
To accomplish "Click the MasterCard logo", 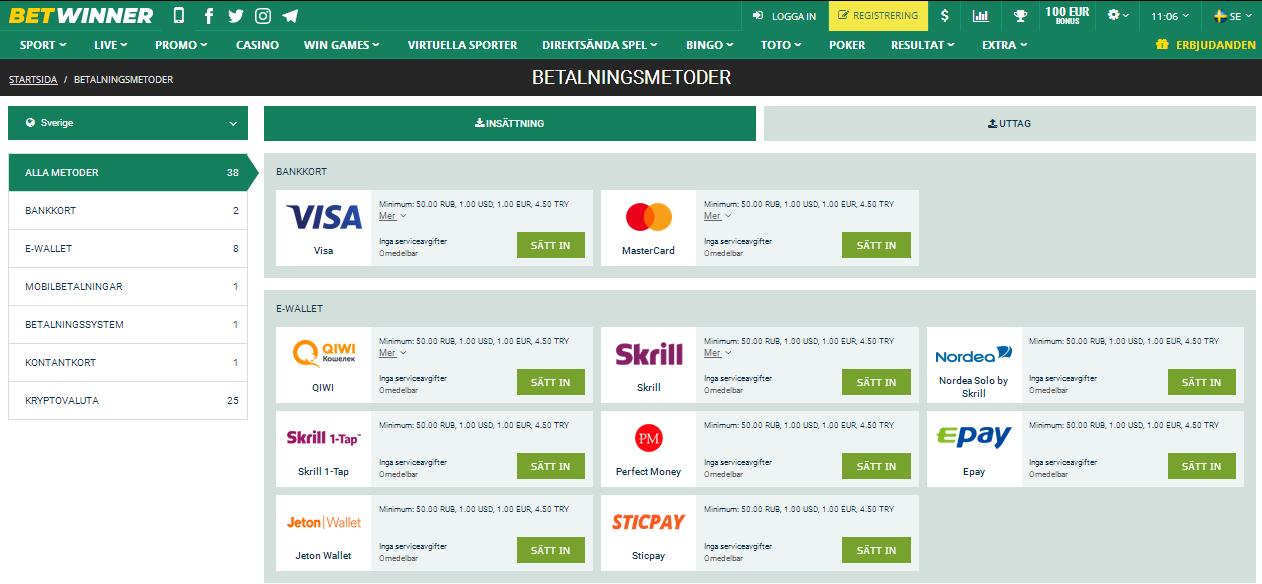I will pos(648,216).
